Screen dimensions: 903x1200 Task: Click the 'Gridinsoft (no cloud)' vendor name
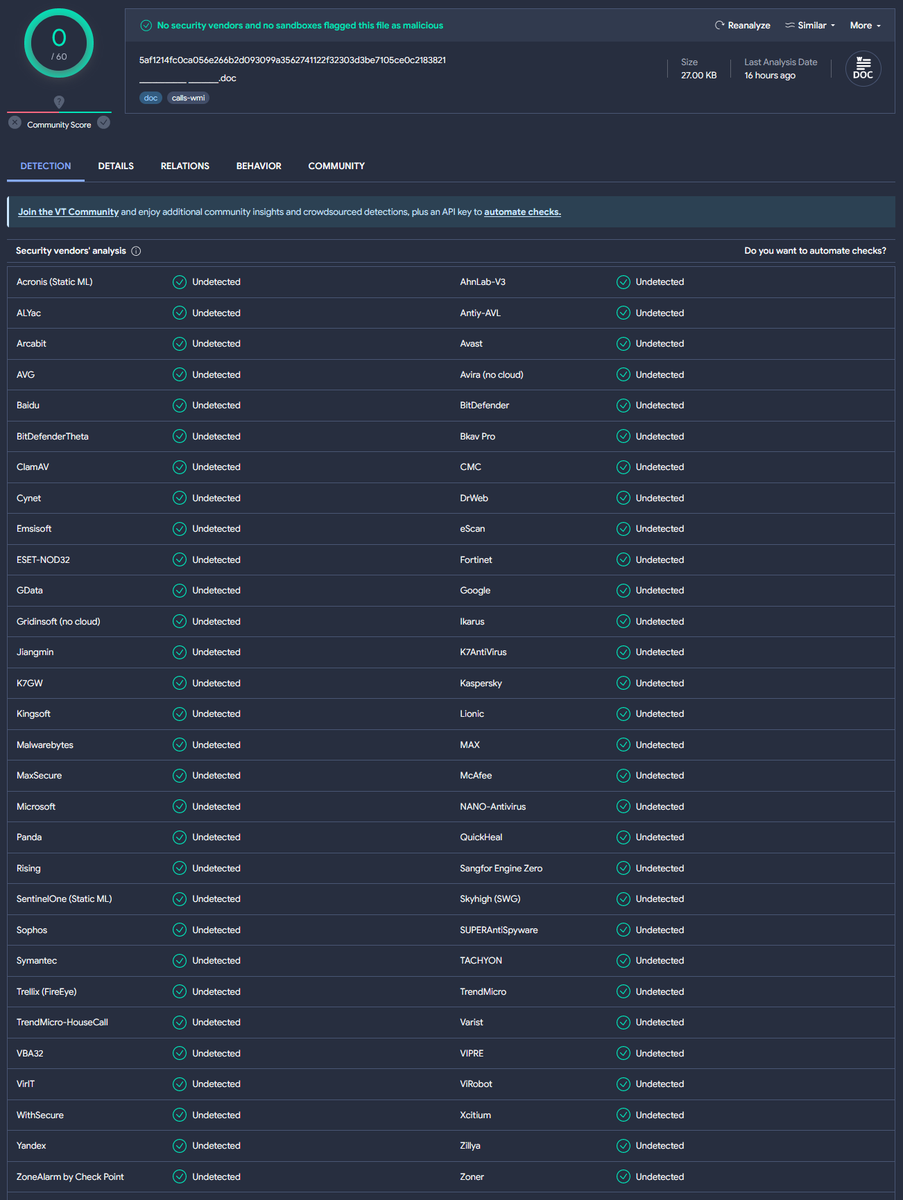(58, 621)
